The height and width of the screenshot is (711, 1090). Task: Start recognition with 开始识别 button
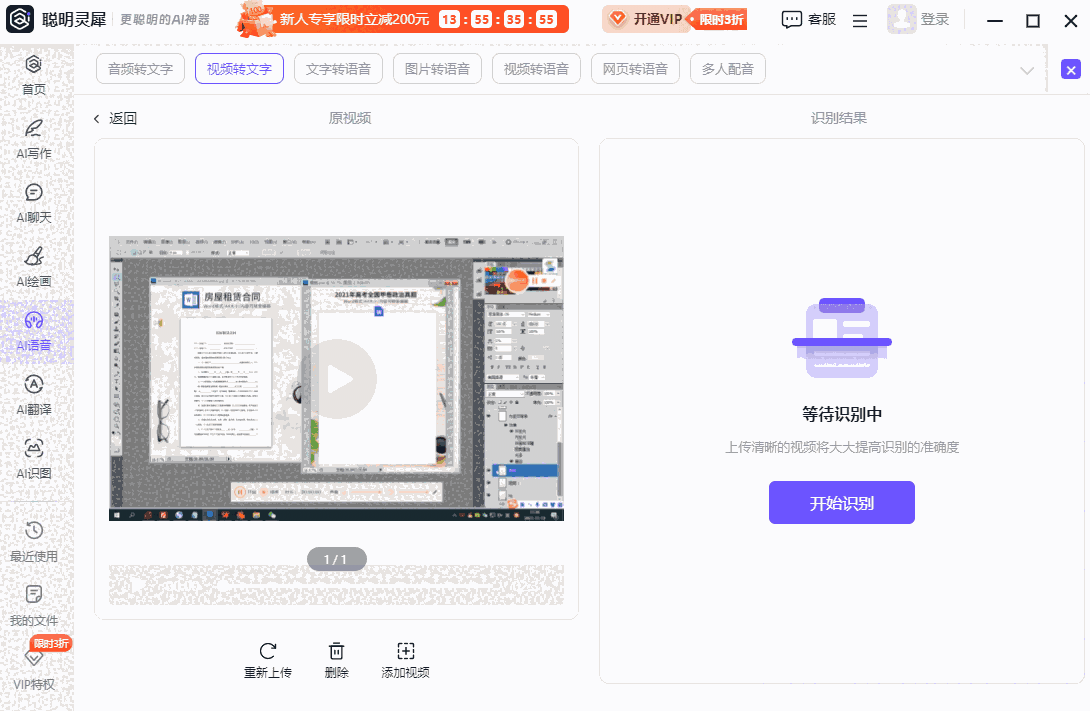coord(841,502)
